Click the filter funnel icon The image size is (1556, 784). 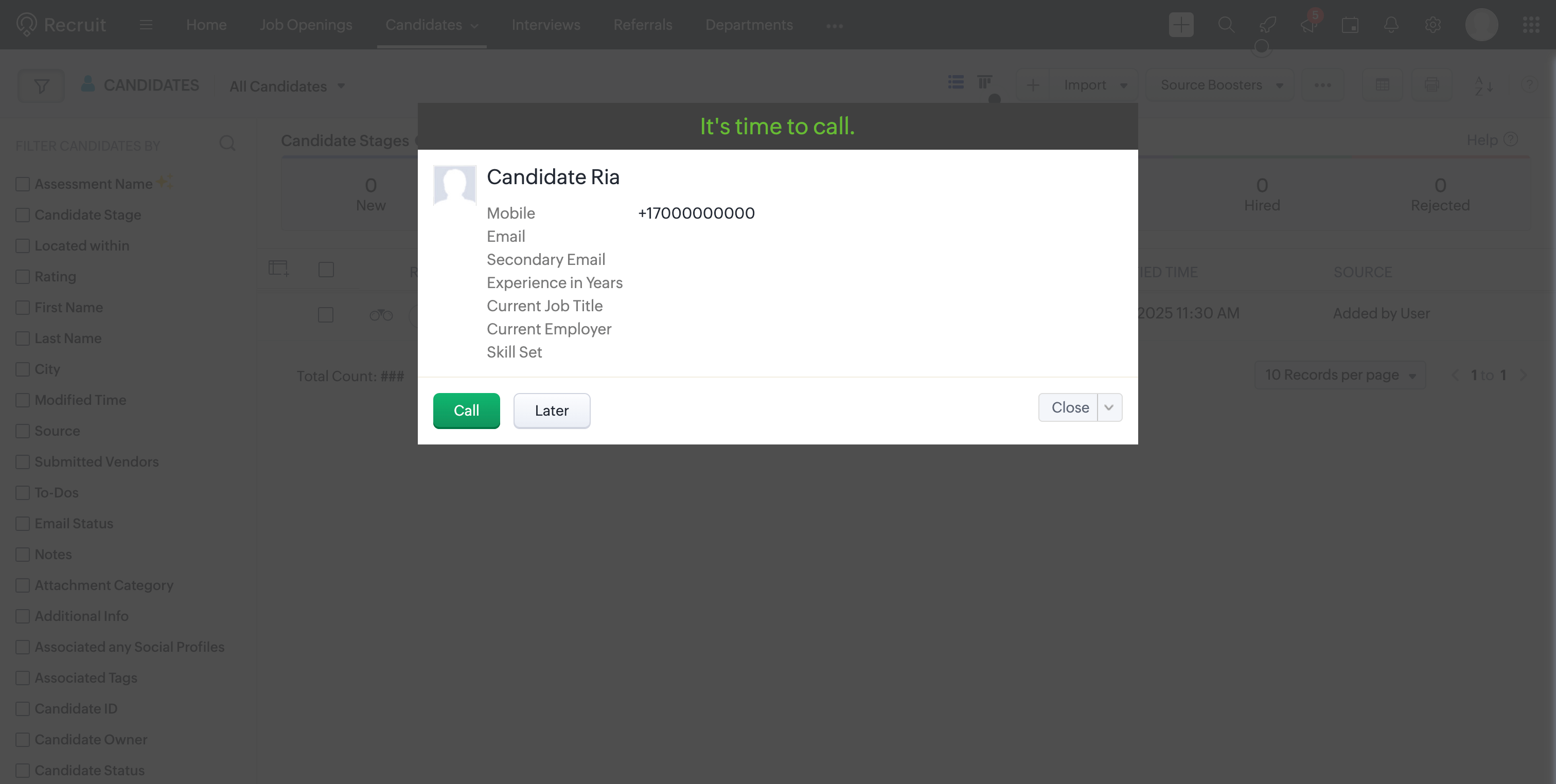41,86
